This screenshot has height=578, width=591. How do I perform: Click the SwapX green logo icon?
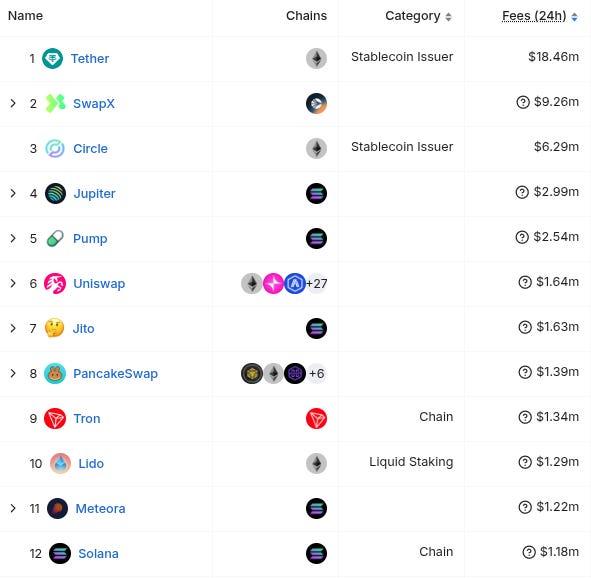(x=55, y=103)
